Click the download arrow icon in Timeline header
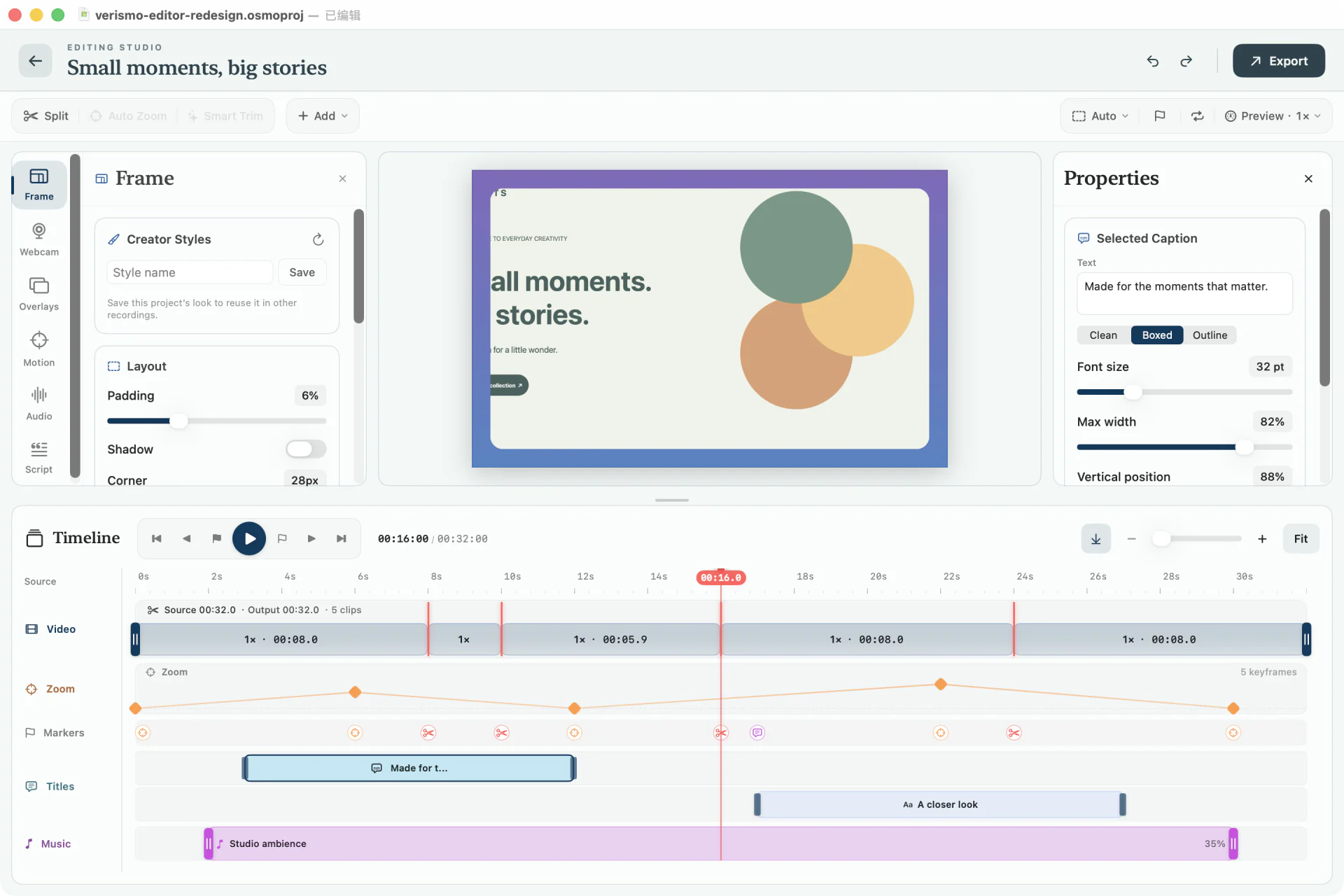 point(1096,538)
